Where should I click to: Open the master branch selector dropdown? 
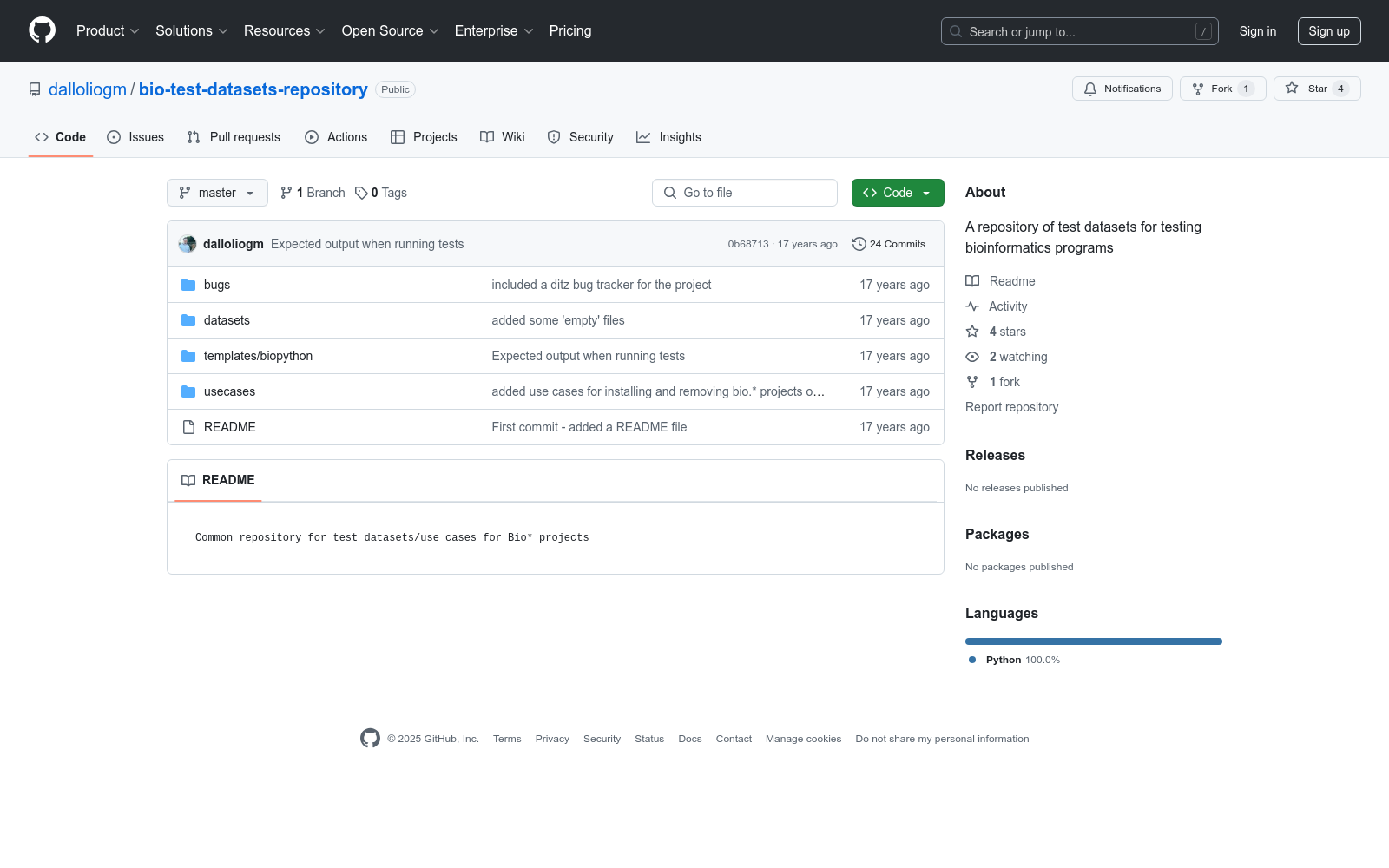coord(217,193)
